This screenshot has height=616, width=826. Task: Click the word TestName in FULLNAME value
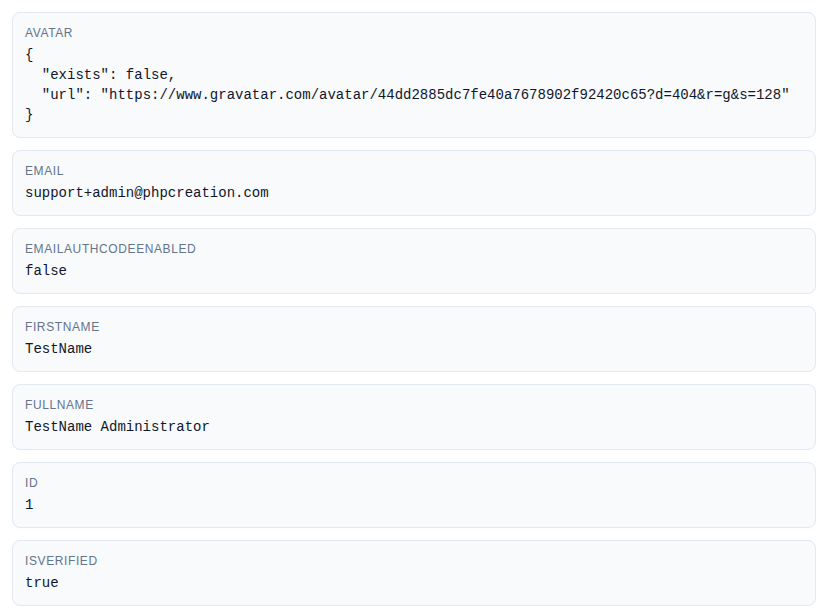[x=58, y=426]
